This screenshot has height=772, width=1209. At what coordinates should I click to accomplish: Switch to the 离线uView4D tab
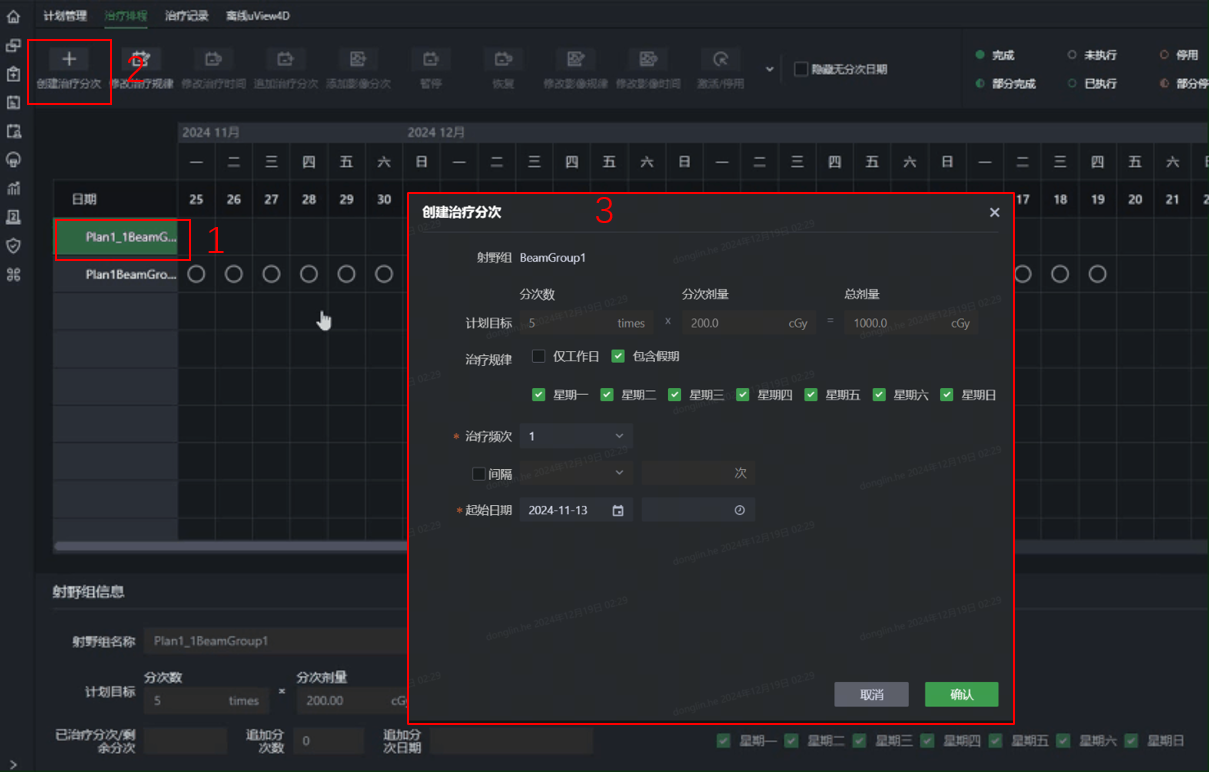(x=258, y=16)
